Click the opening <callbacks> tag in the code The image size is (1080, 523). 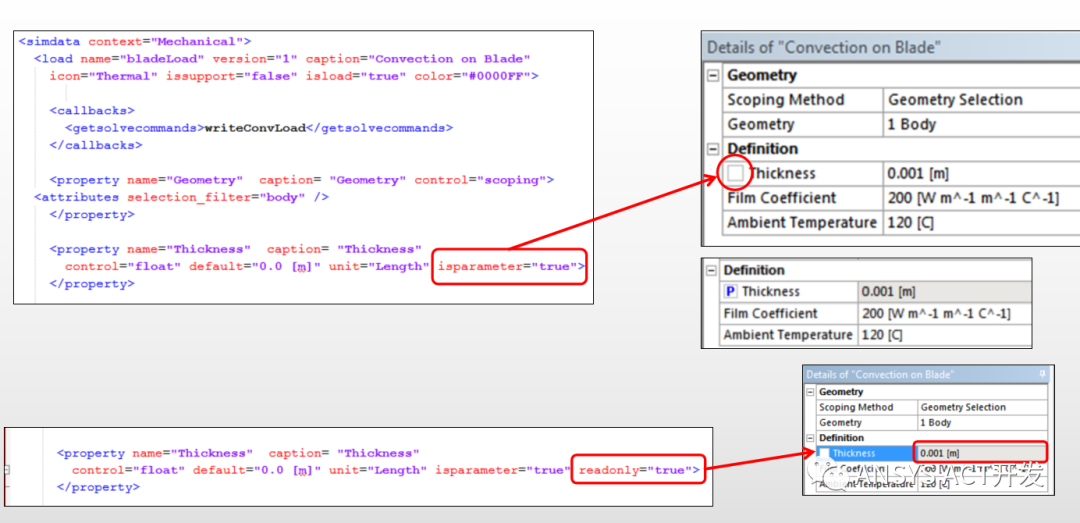(92, 110)
